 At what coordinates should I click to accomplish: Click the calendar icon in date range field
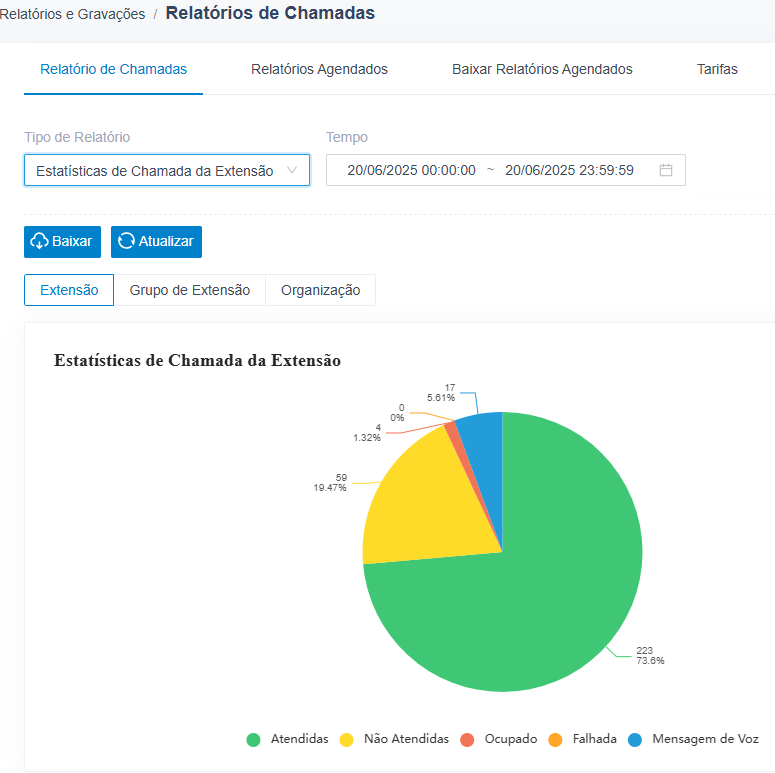click(x=666, y=170)
